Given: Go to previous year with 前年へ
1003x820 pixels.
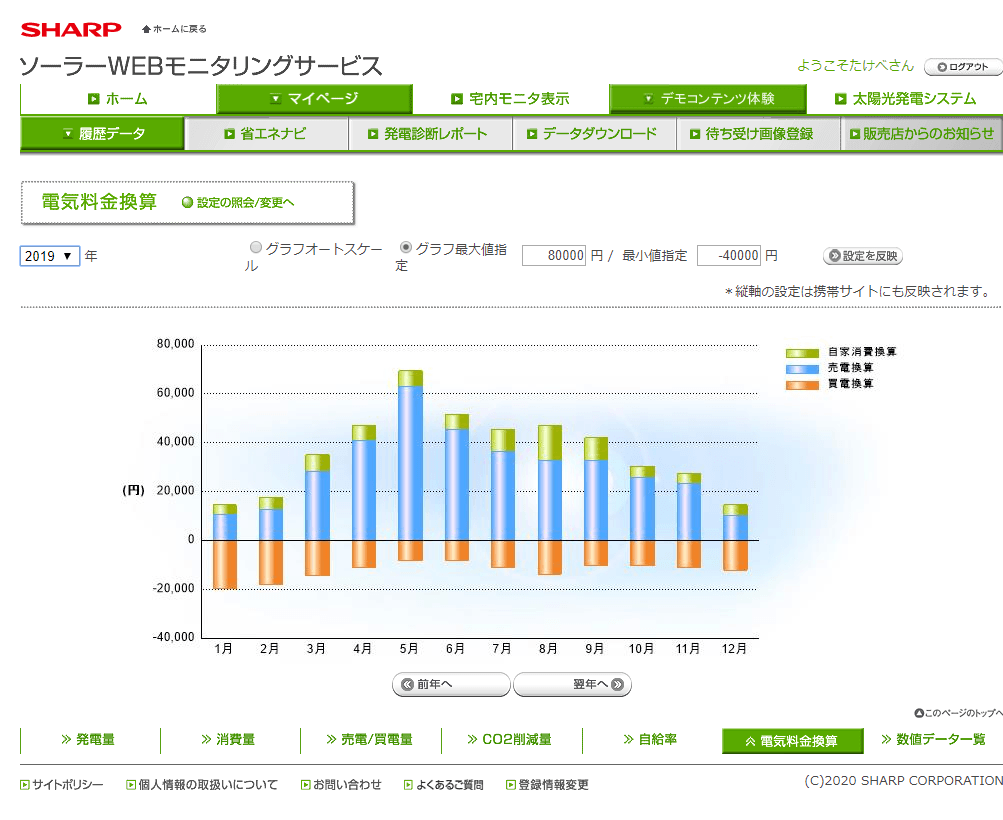Looking at the screenshot, I should (451, 684).
